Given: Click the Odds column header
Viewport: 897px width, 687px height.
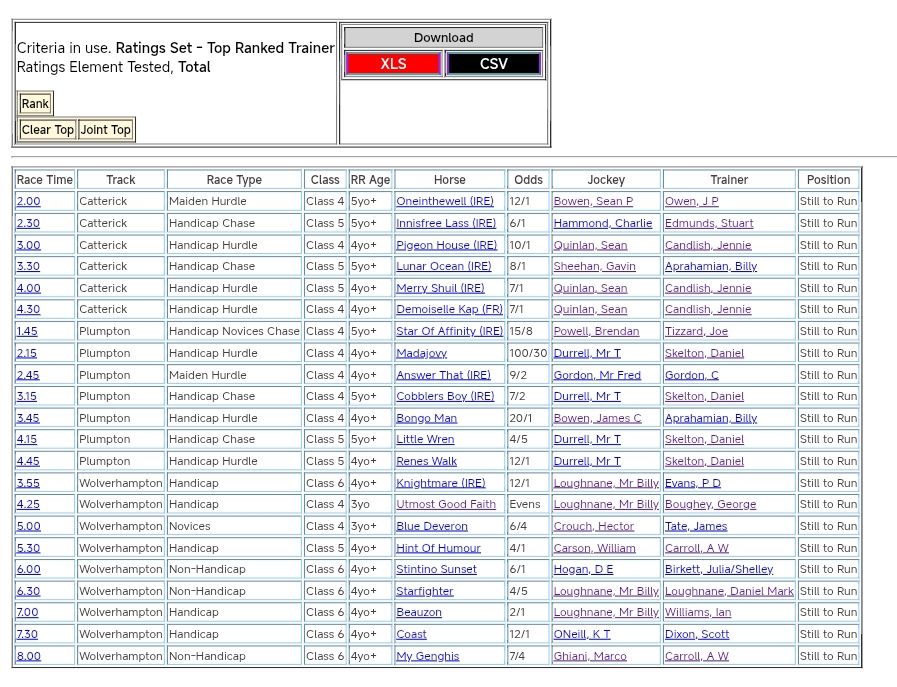Looking at the screenshot, I should (528, 180).
